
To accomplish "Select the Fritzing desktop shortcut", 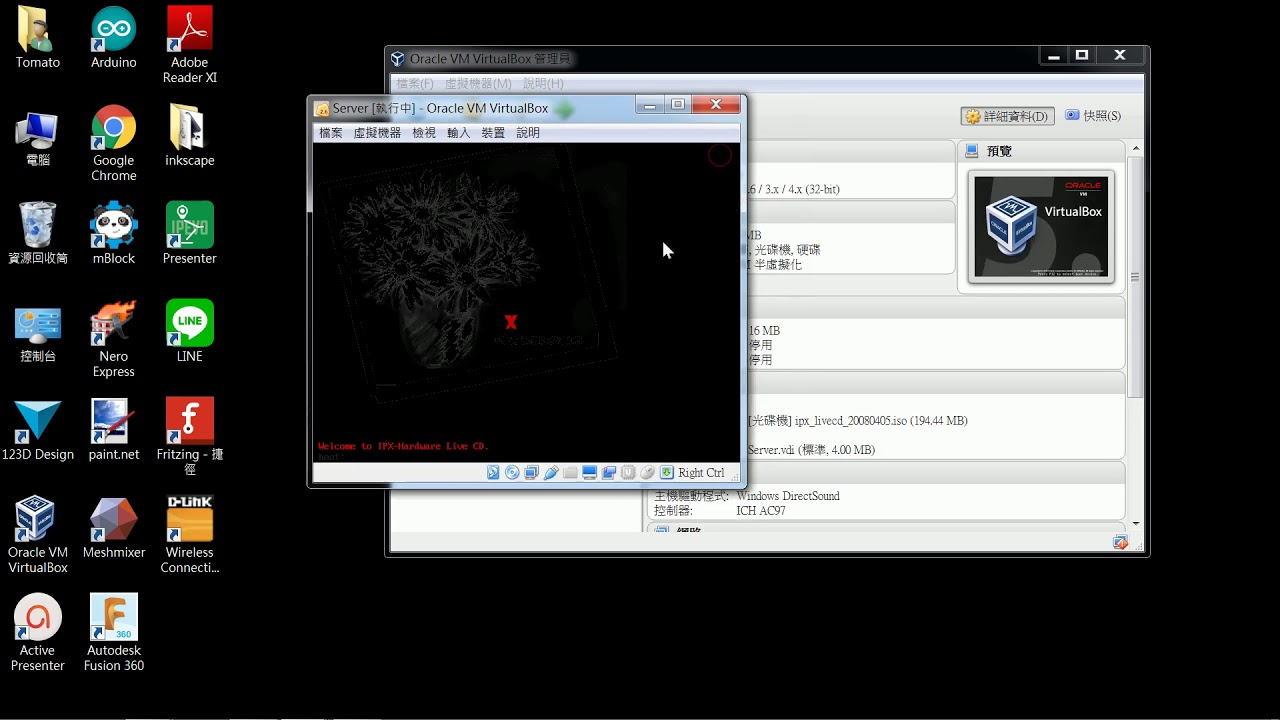I will pos(190,436).
